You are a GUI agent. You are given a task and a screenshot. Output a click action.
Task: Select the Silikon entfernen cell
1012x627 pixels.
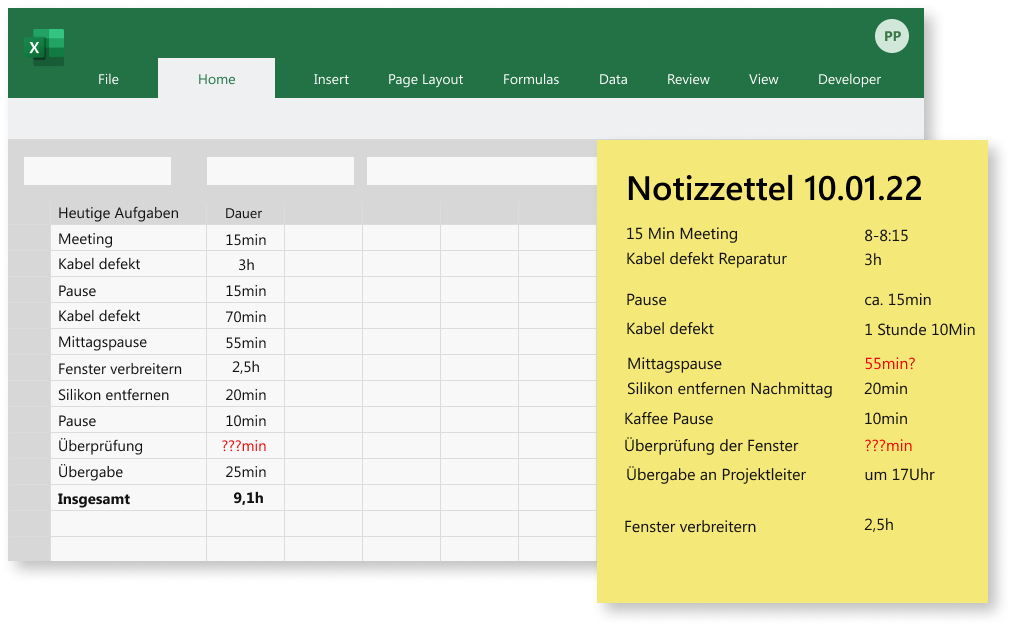pyautogui.click(x=128, y=394)
